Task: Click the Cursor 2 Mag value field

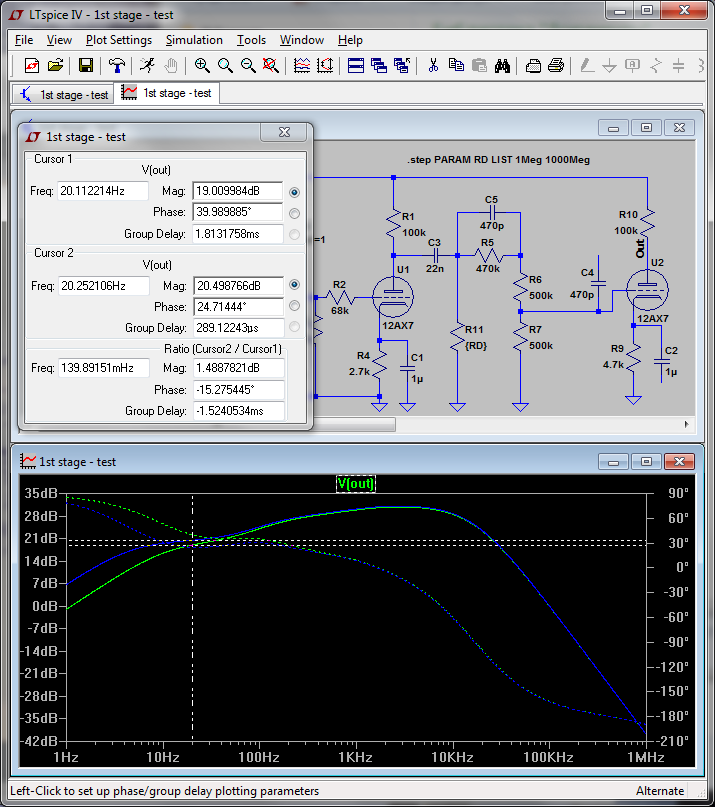Action: 237,286
